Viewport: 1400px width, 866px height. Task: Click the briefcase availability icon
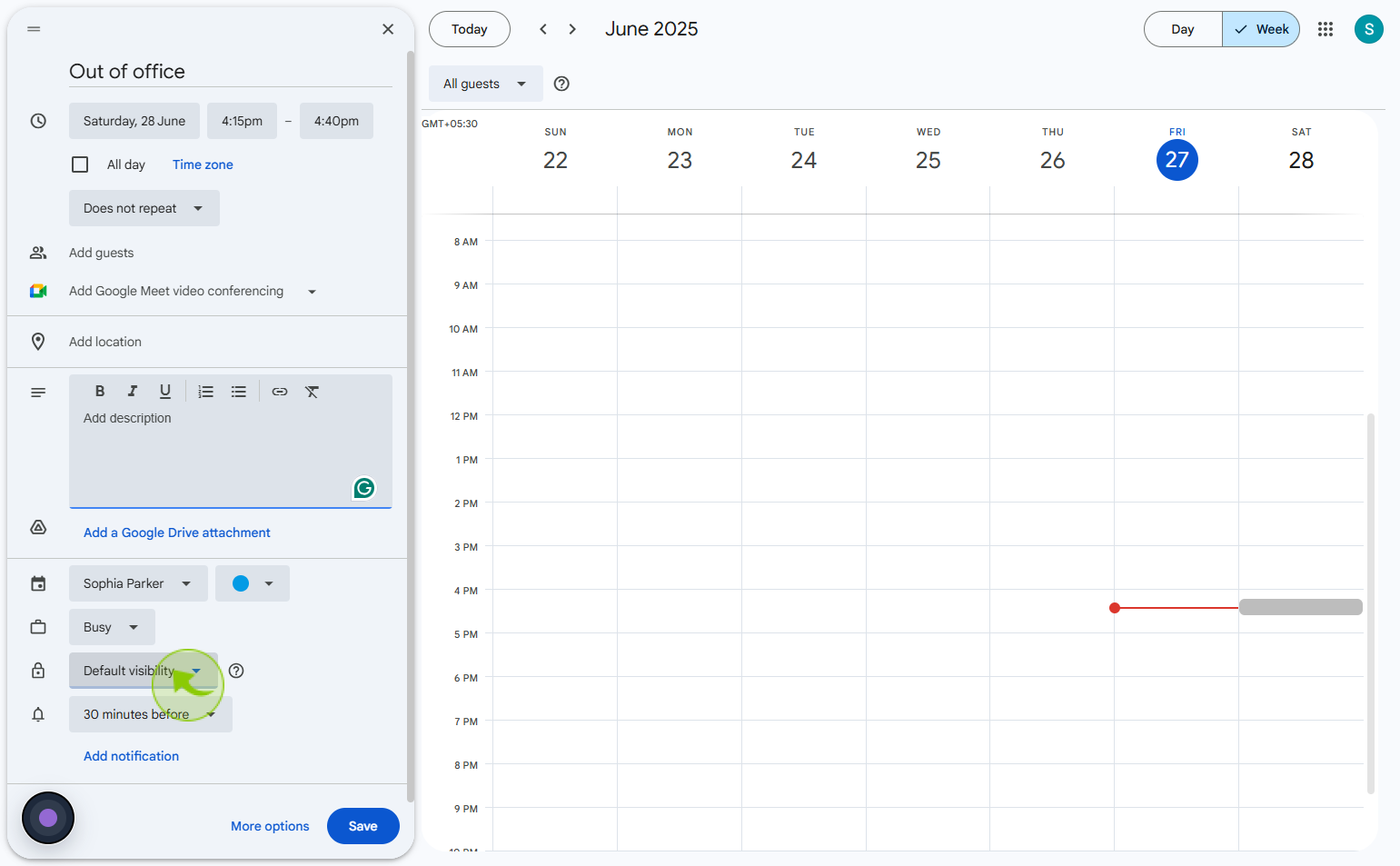pyautogui.click(x=38, y=627)
